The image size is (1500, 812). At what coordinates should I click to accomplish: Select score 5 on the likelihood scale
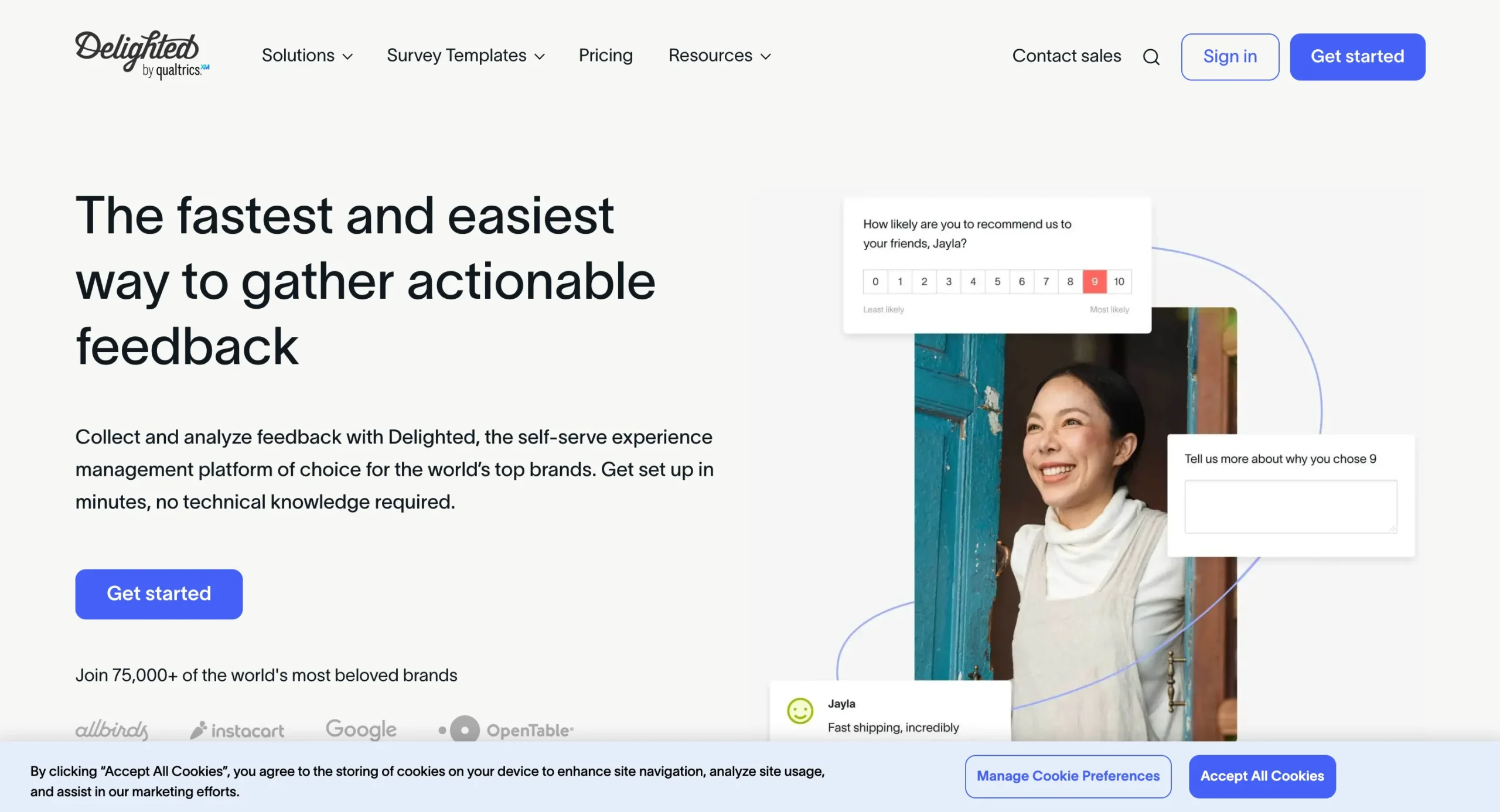coord(997,281)
